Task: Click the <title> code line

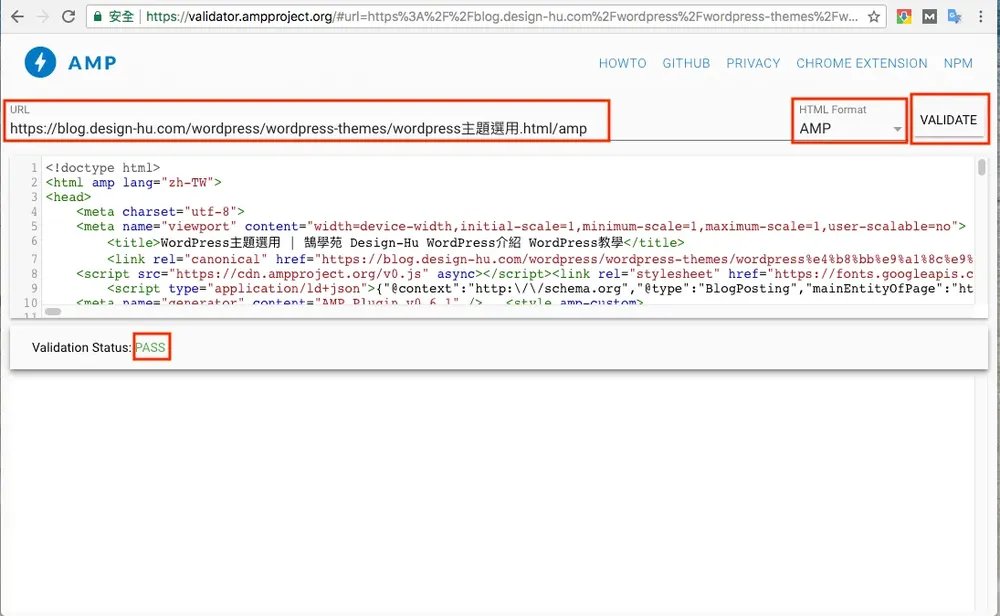Action: tap(395, 243)
